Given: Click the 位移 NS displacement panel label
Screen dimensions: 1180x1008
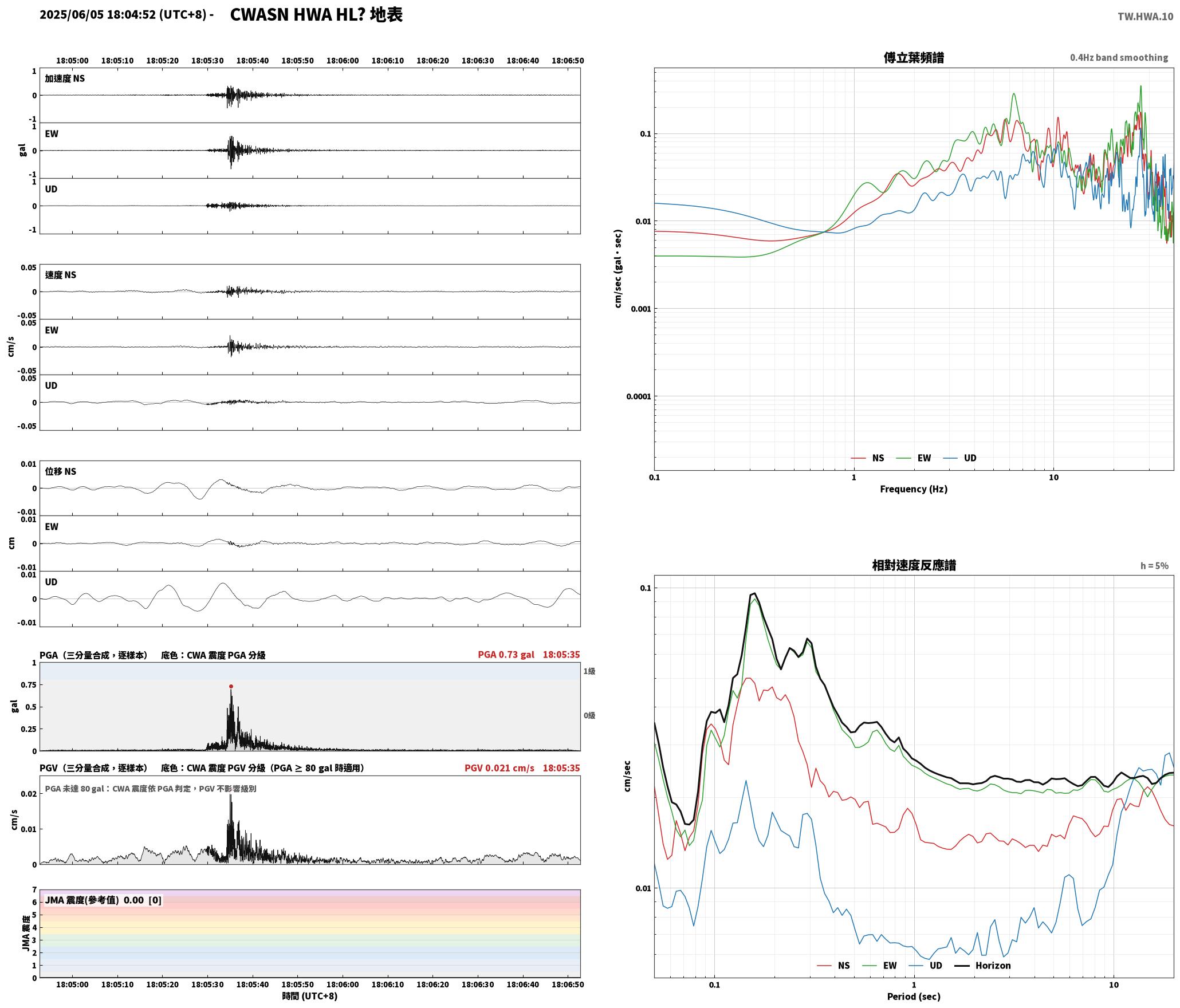Looking at the screenshot, I should 61,471.
